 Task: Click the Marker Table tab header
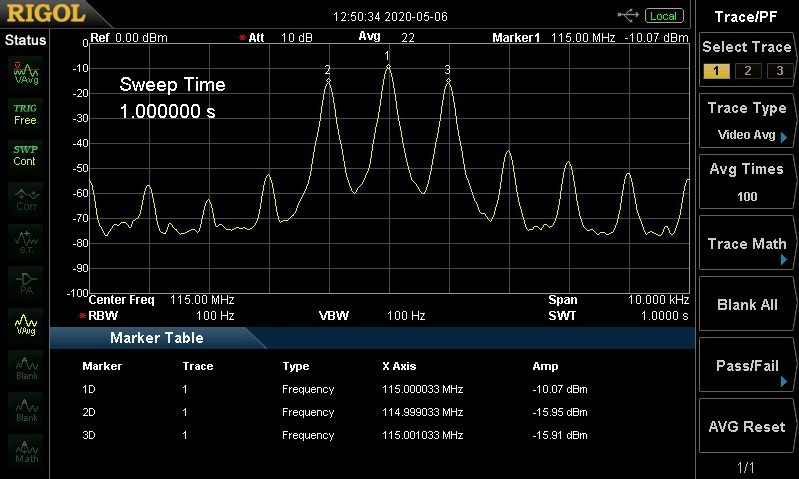pos(157,338)
